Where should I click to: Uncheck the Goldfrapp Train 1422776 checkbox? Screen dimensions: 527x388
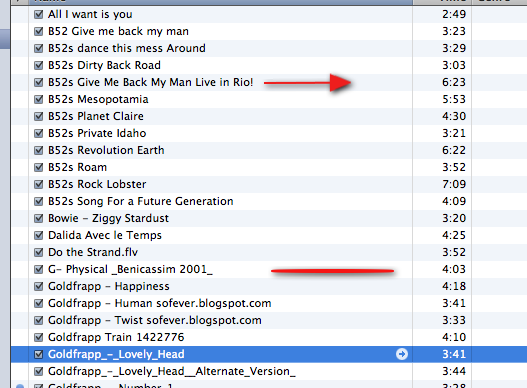click(39, 337)
